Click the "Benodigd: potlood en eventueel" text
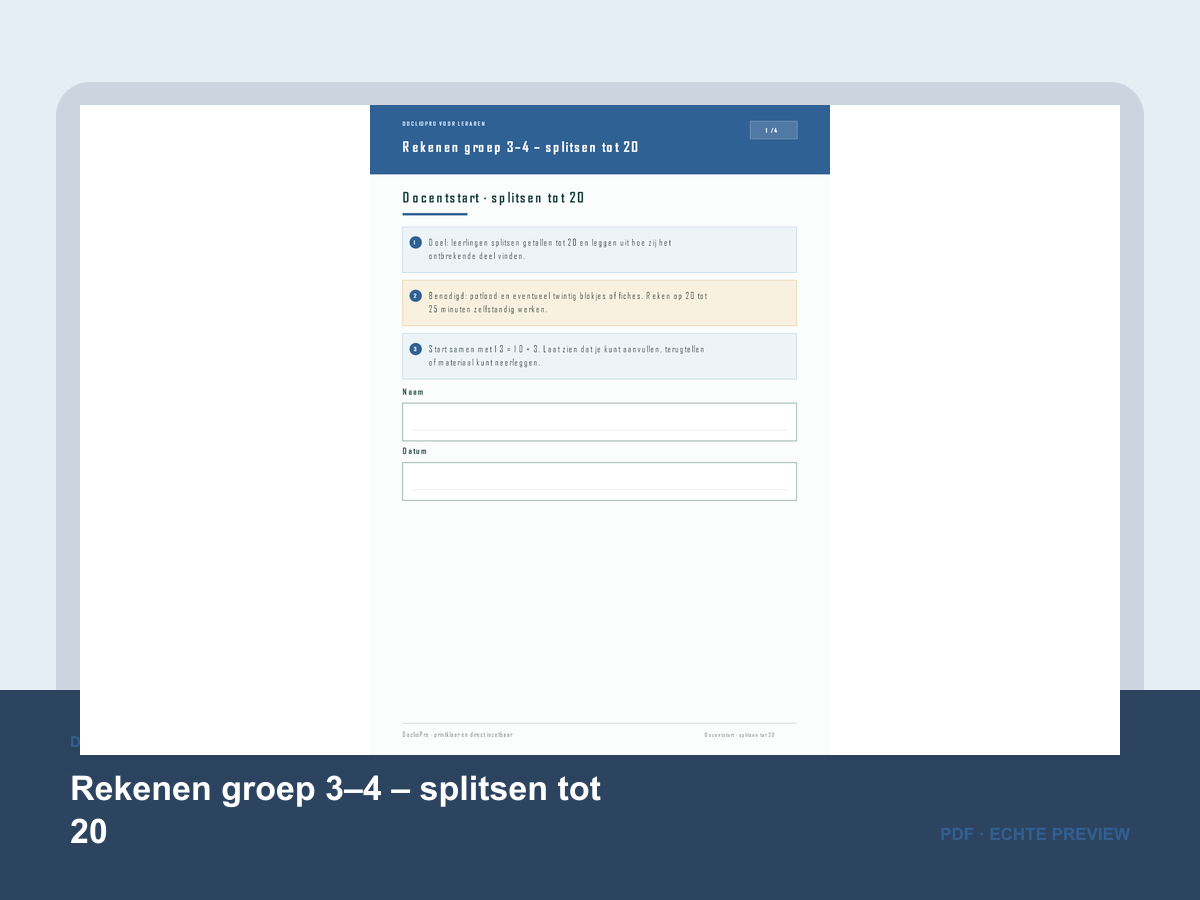 pyautogui.click(x=568, y=303)
